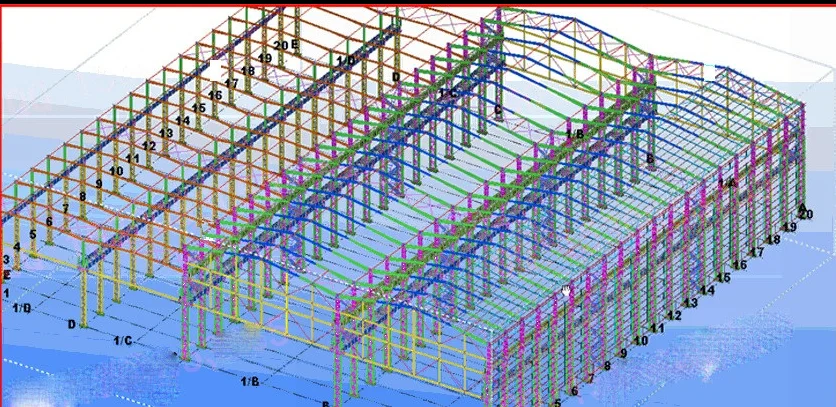Select grid label "19" among the orange roof beams
The width and height of the screenshot is (836, 407).
[x=264, y=58]
